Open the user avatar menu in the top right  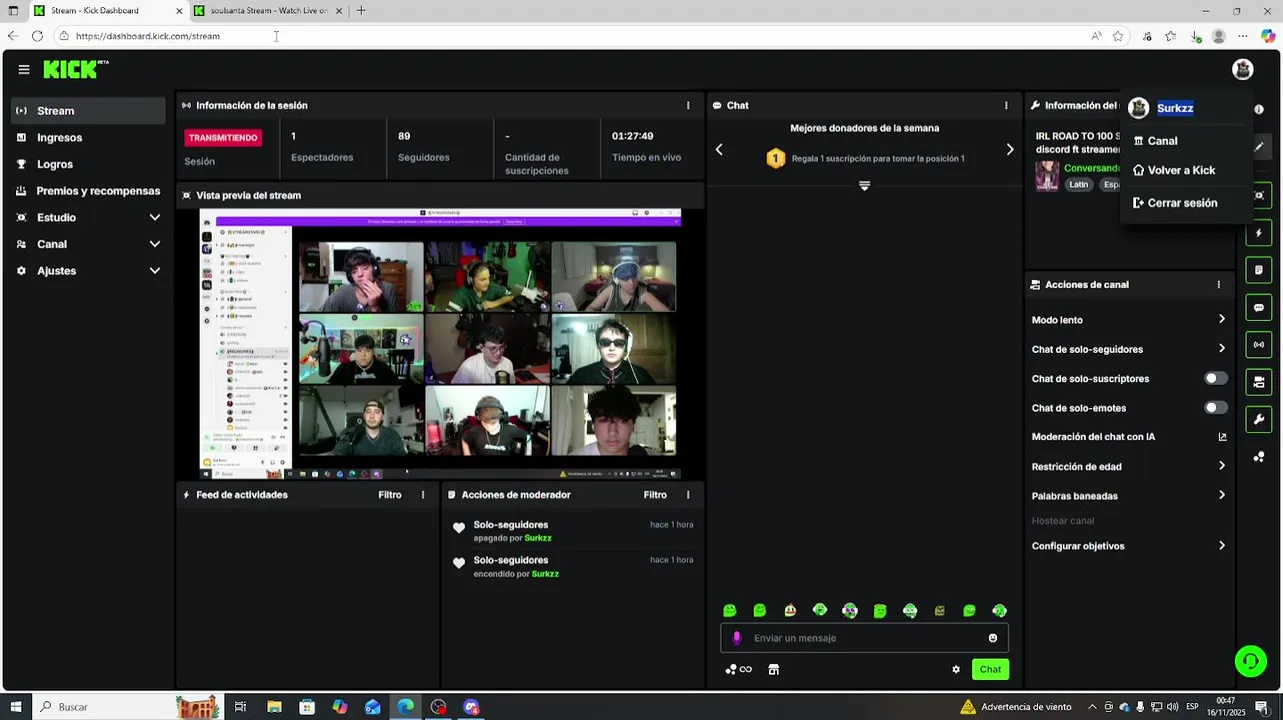click(x=1243, y=69)
